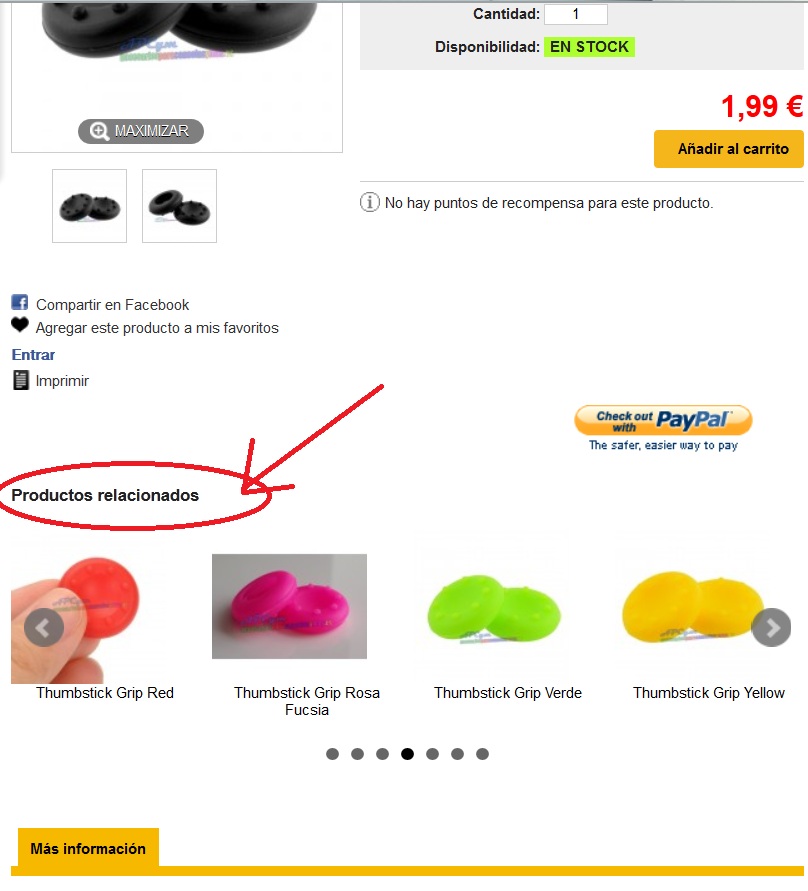Add the product with Añadir al carrito
The height and width of the screenshot is (891, 808).
(728, 149)
